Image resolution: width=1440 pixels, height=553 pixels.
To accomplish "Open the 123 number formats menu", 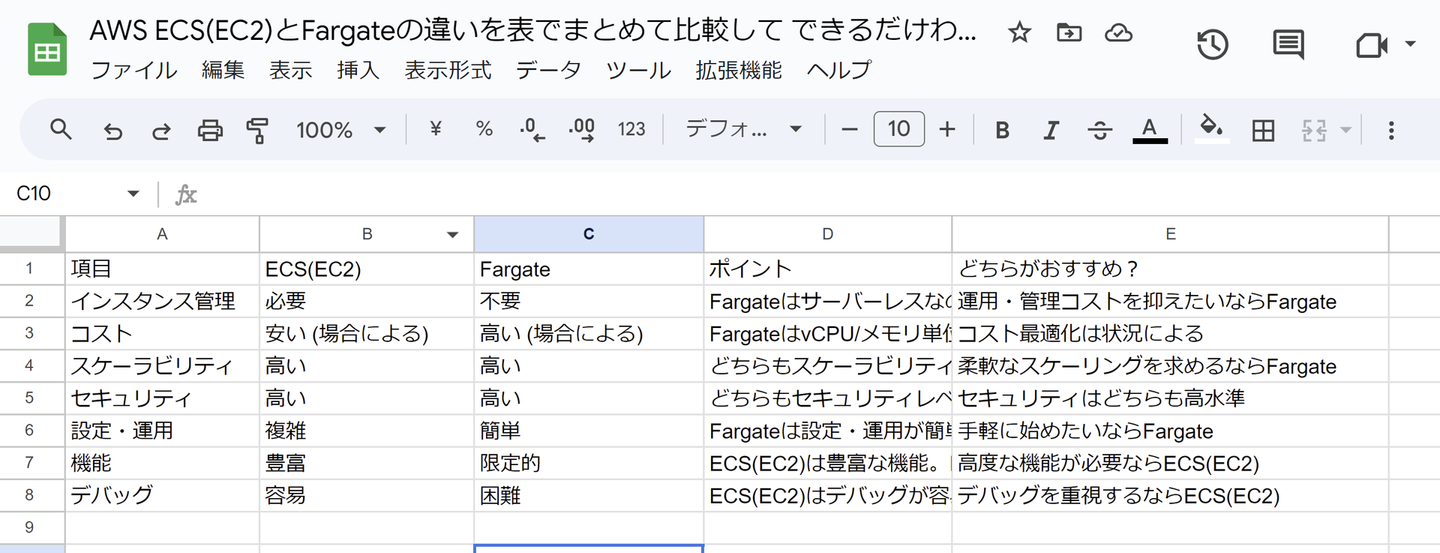I will point(631,129).
